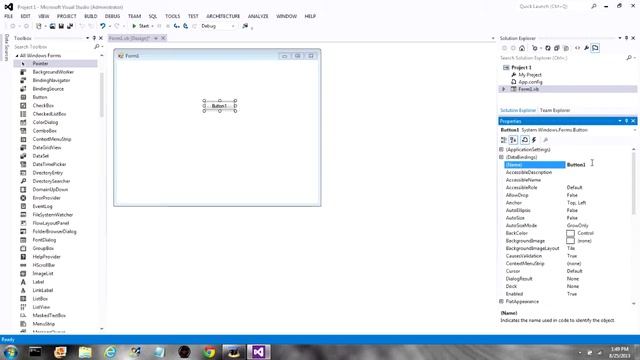The width and height of the screenshot is (640, 360).
Task: Click the View Code icon in Solution Explorer
Action: point(577,48)
